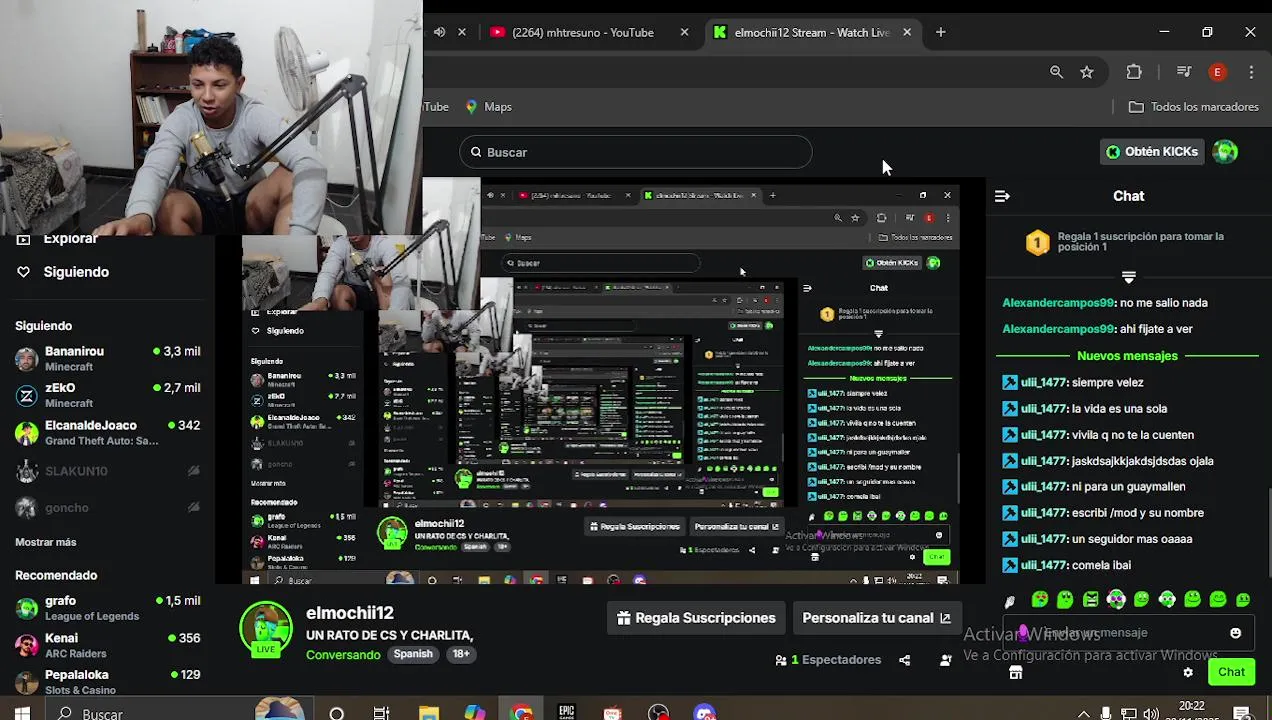Image resolution: width=1272 pixels, height=720 pixels.
Task: Bookmark this page with the star icon
Action: click(1087, 72)
